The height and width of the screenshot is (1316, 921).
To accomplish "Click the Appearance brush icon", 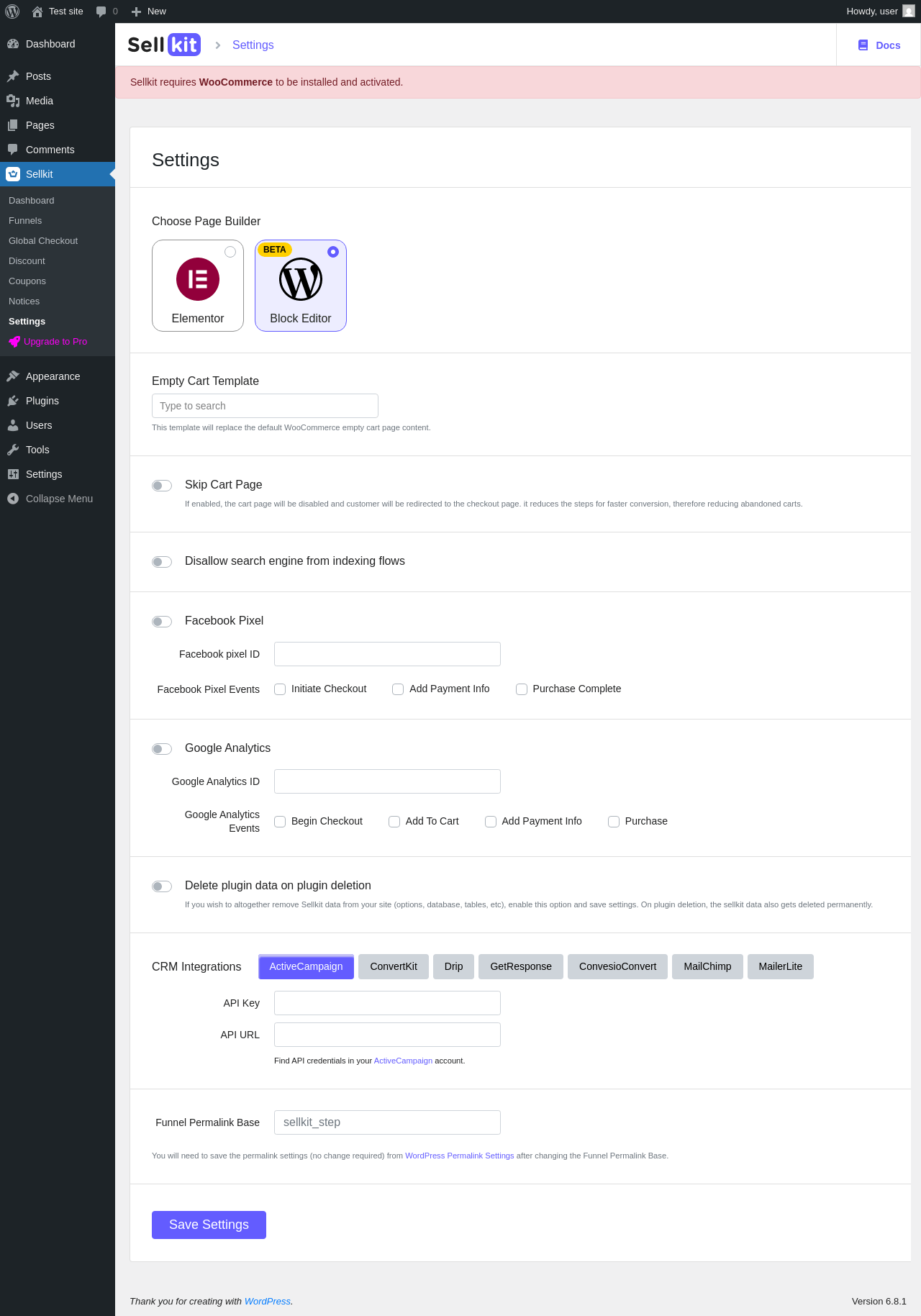I will coord(13,376).
